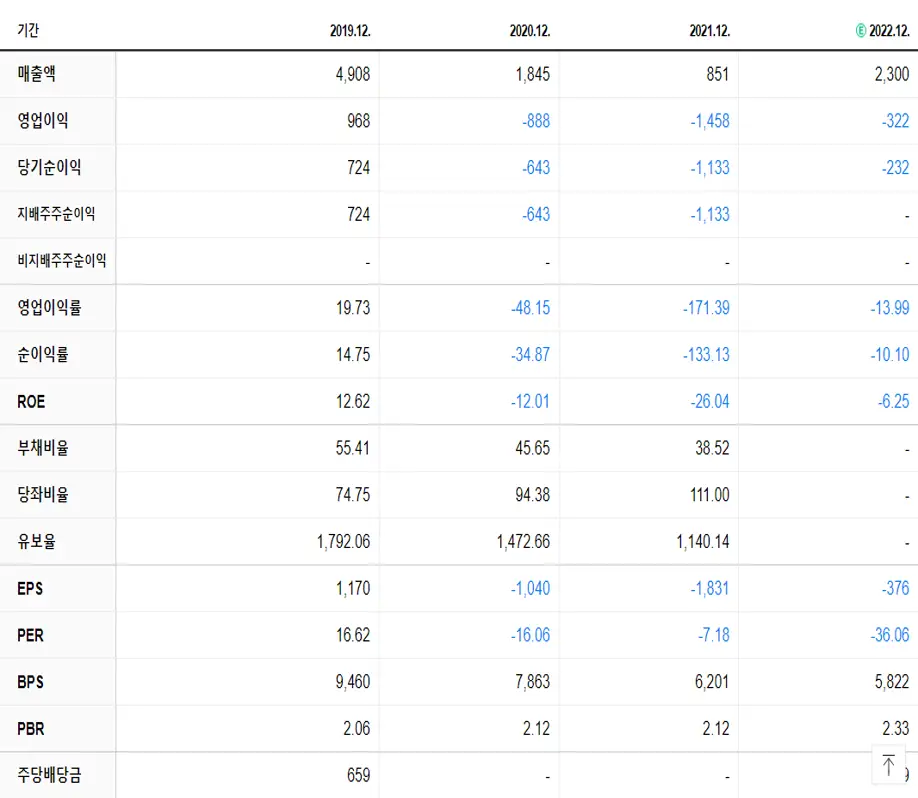Click the 1,845 revenue value
The image size is (918, 798).
click(x=533, y=74)
